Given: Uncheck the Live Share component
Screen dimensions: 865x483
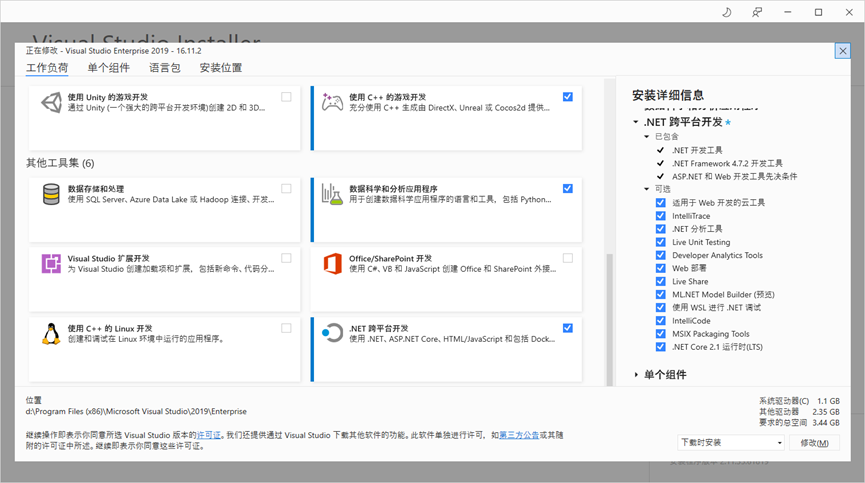Looking at the screenshot, I should [x=660, y=281].
